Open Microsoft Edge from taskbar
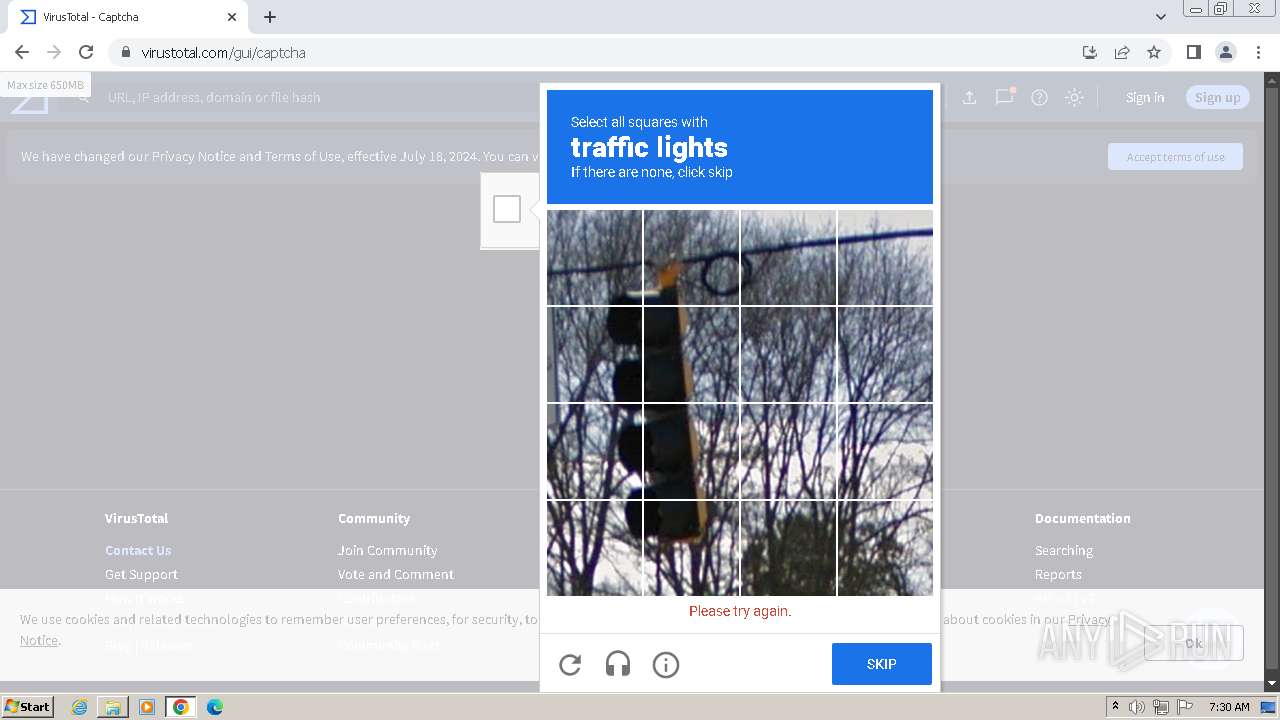The image size is (1280, 720). [x=214, y=707]
